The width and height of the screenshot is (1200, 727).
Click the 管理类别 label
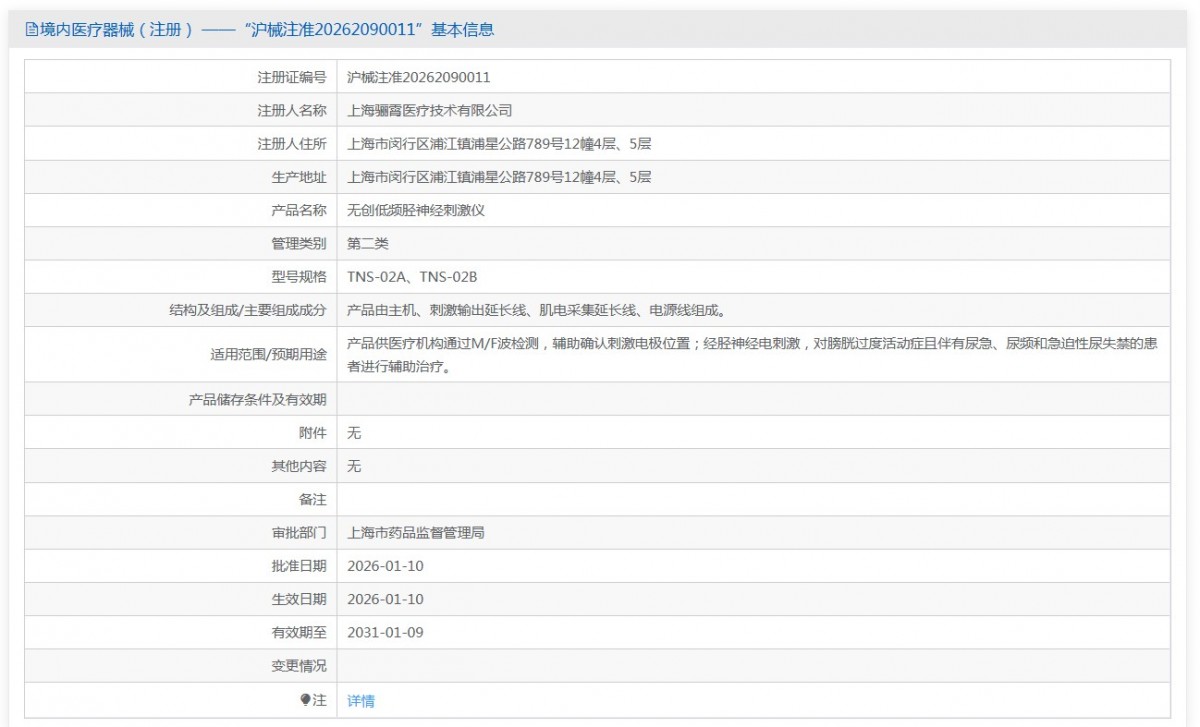click(x=299, y=244)
